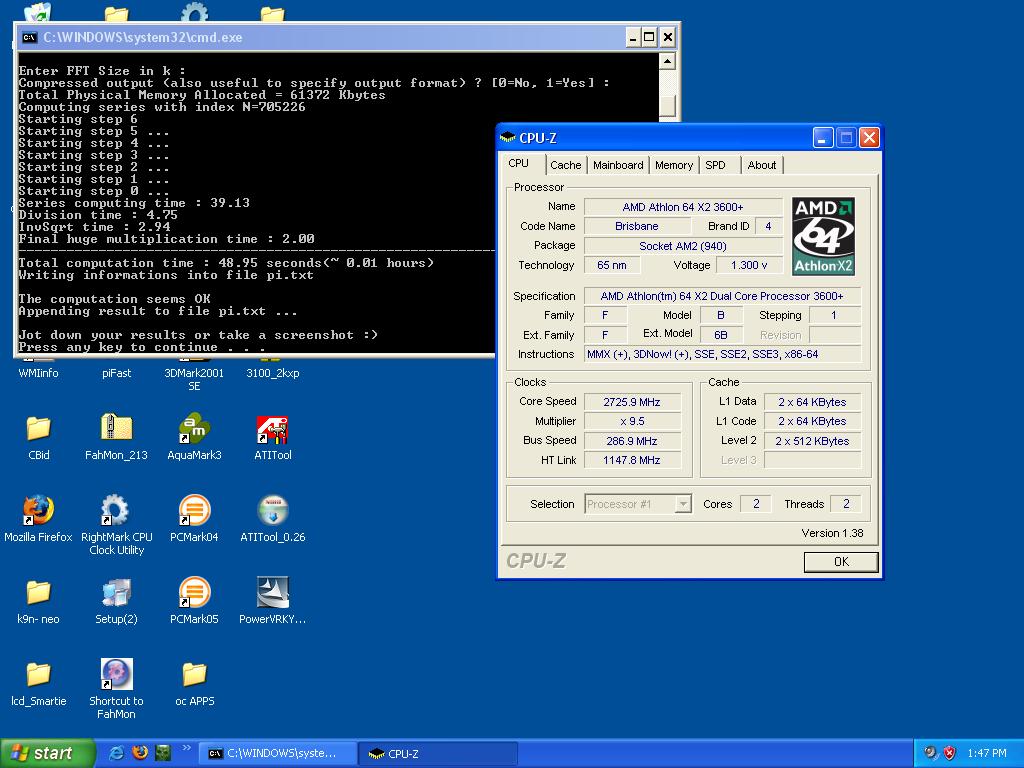The width and height of the screenshot is (1024, 768).
Task: Activate cmd.exe taskbar button
Action: tap(278, 754)
